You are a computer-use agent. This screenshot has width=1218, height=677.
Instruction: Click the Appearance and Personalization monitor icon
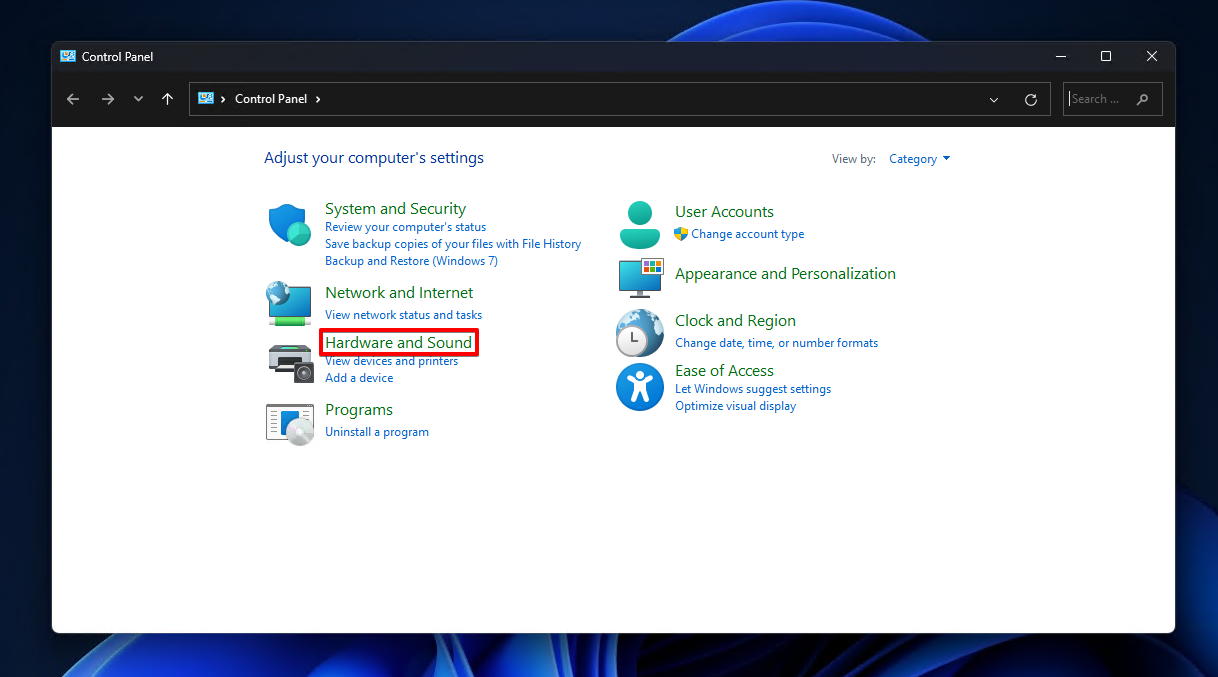640,277
